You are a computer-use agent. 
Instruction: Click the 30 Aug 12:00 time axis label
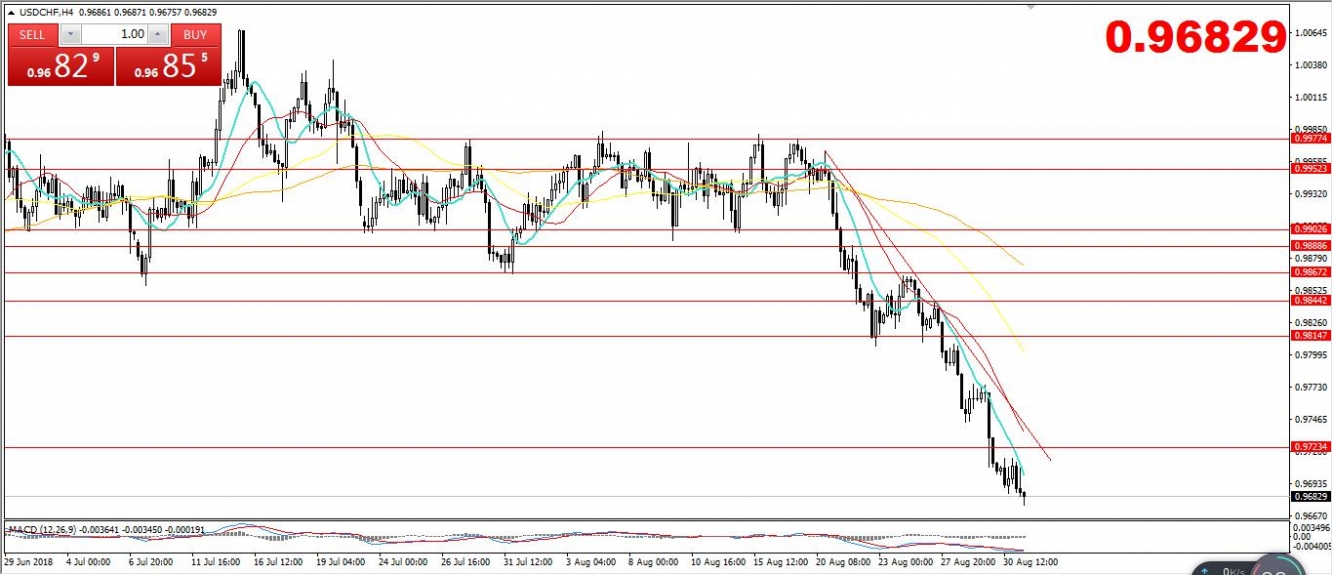coord(1030,563)
